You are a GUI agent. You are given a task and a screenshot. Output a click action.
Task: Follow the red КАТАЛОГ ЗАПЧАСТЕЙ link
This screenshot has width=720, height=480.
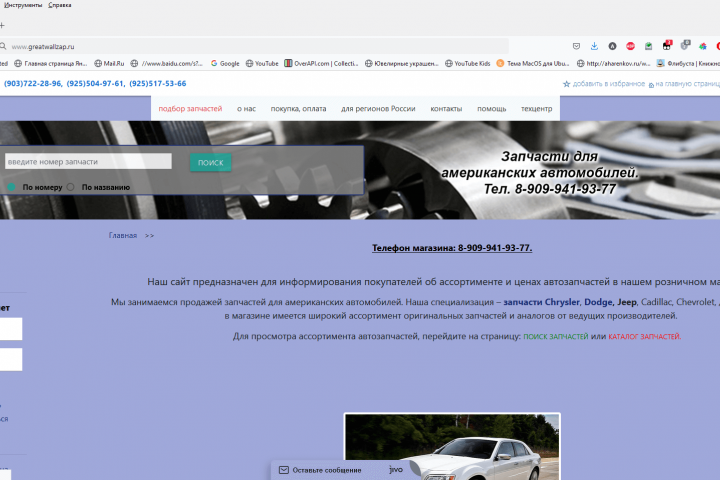coord(645,337)
